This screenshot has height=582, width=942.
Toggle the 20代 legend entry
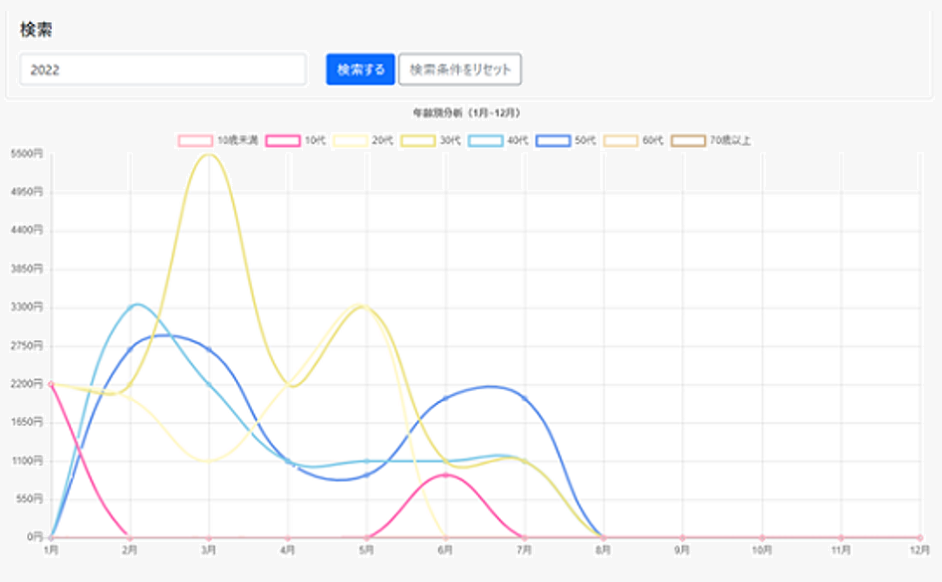pos(351,141)
